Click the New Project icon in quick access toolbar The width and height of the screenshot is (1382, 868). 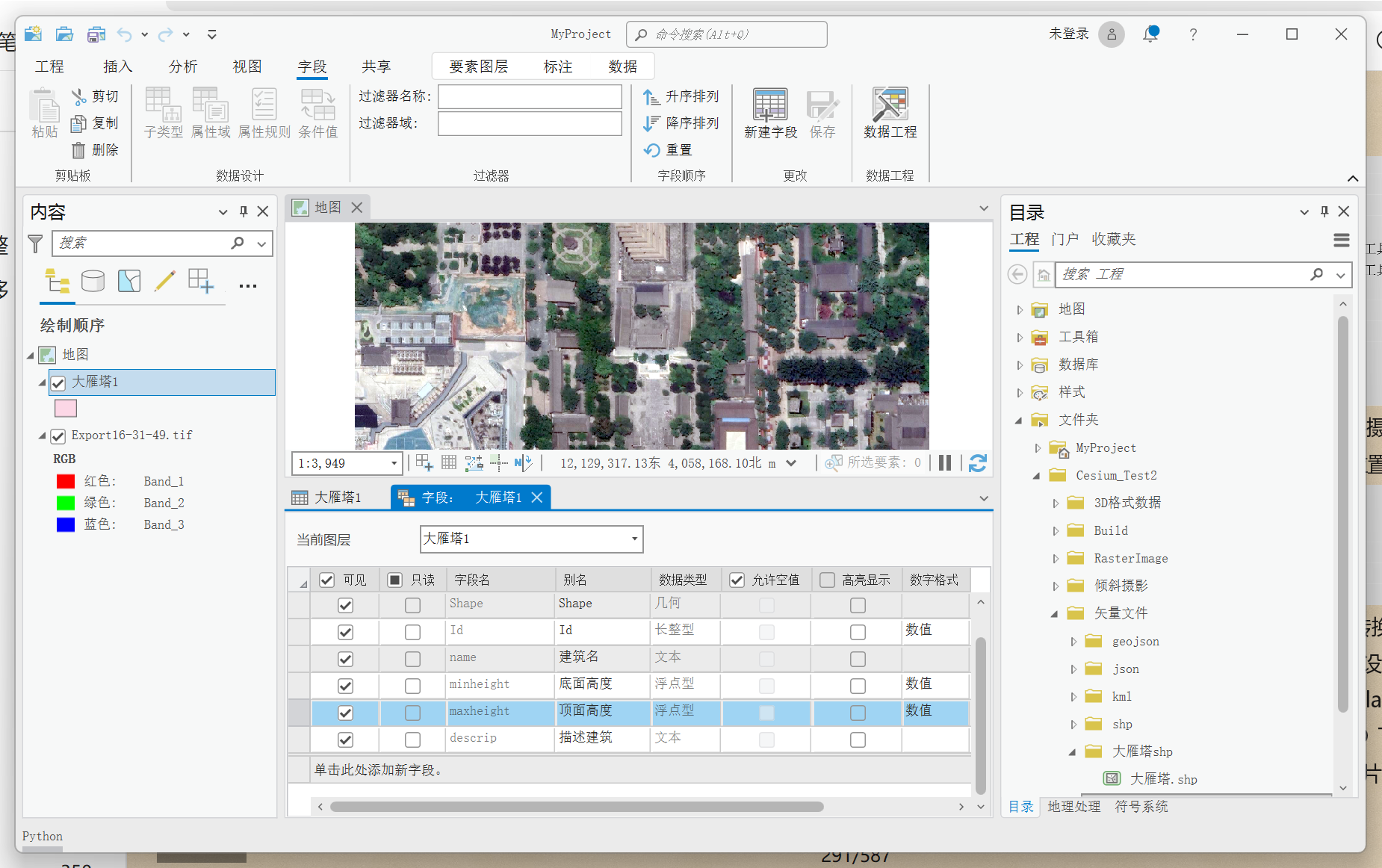(x=33, y=34)
